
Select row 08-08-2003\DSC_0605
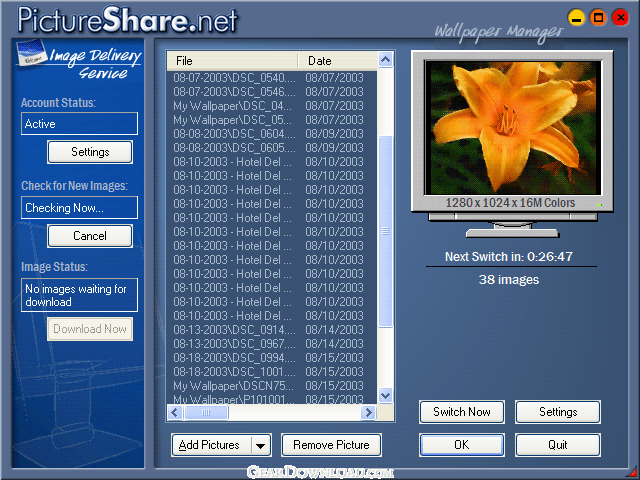point(271,147)
